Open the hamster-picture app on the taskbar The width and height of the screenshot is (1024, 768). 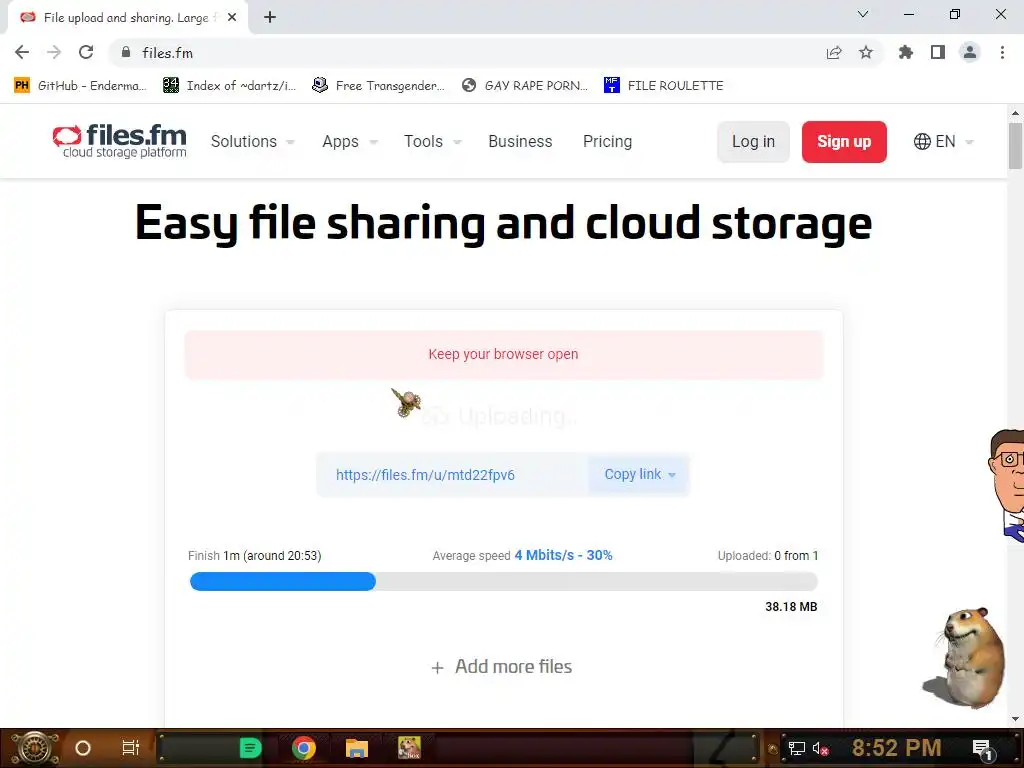tap(409, 748)
